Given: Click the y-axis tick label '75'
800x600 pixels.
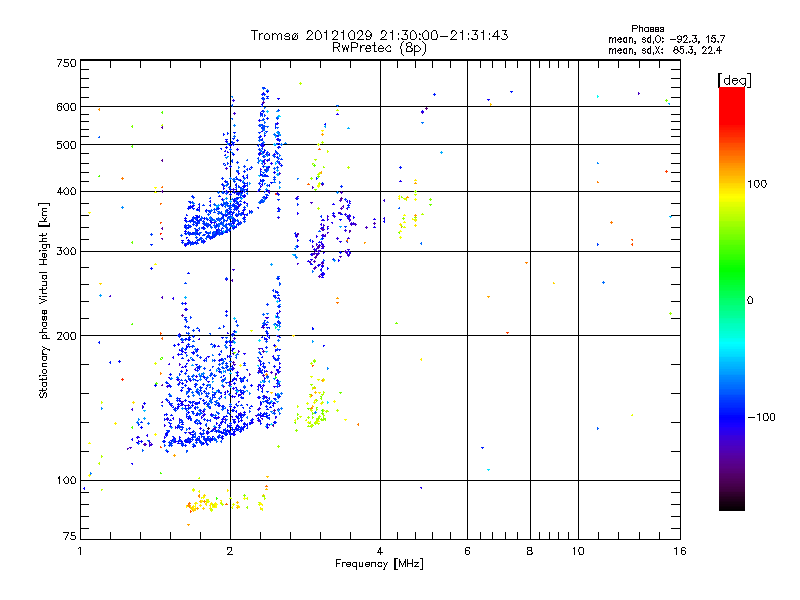Looking at the screenshot, I should [x=70, y=536].
